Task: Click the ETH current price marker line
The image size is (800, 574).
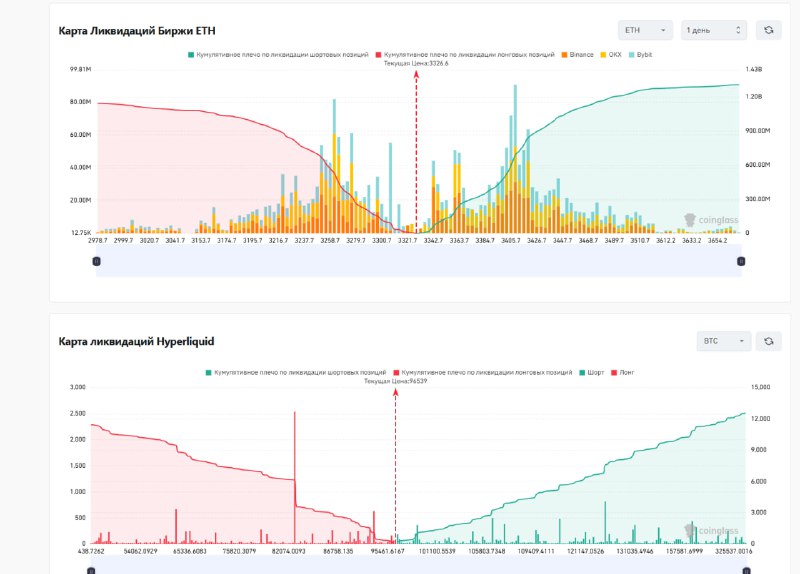Action: [415, 150]
